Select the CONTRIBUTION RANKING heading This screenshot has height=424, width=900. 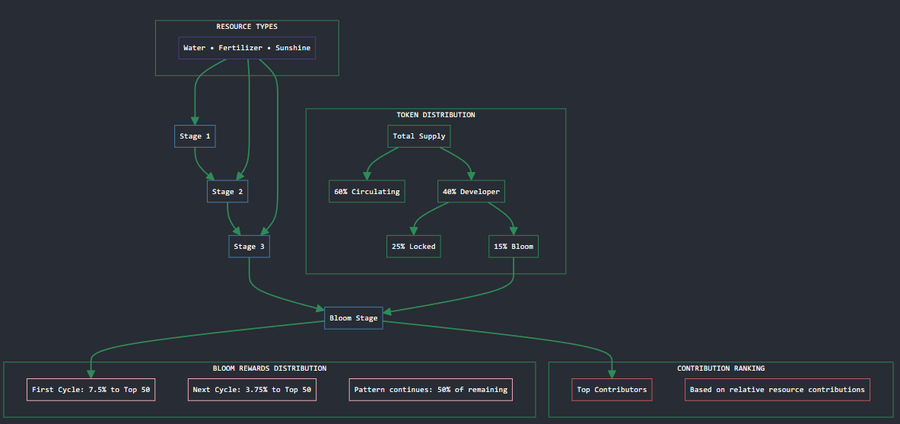[x=721, y=368]
